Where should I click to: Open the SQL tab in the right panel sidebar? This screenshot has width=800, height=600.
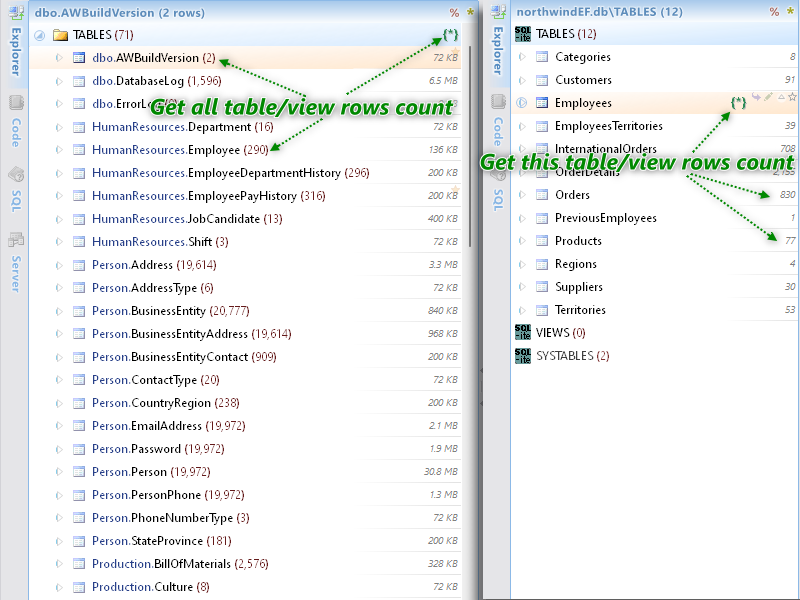point(498,199)
